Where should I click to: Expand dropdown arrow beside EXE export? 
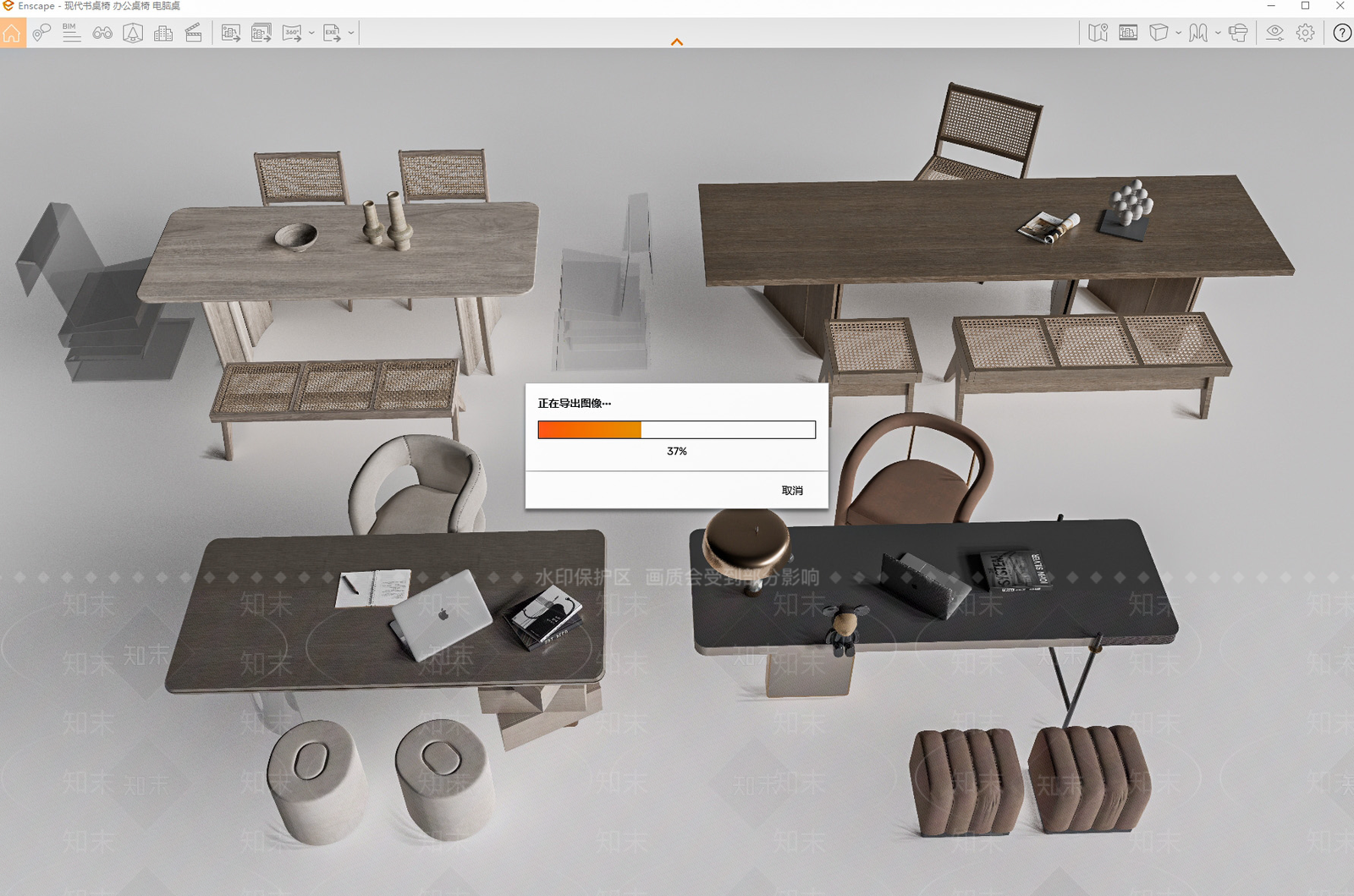click(351, 33)
